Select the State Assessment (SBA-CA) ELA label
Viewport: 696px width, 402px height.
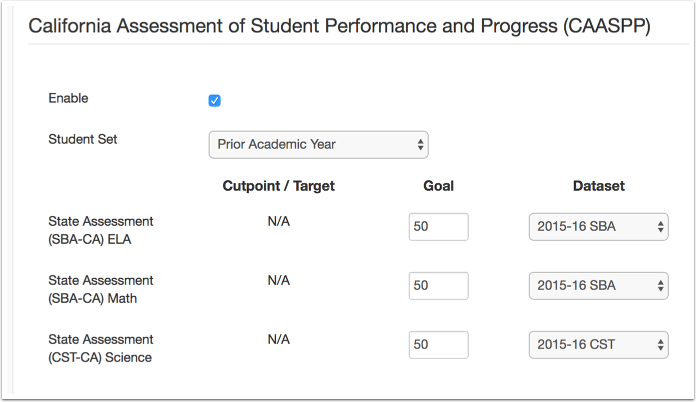tap(101, 229)
